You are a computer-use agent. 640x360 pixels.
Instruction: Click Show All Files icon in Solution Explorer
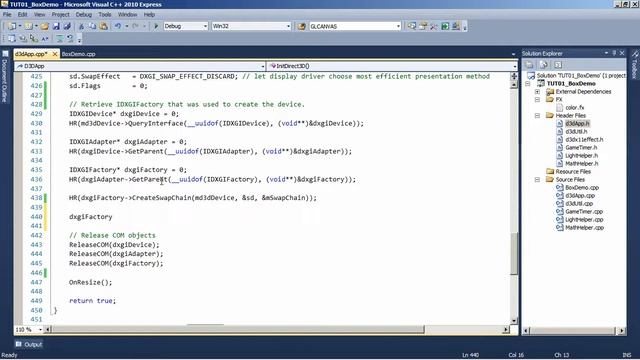pyautogui.click(x=543, y=65)
